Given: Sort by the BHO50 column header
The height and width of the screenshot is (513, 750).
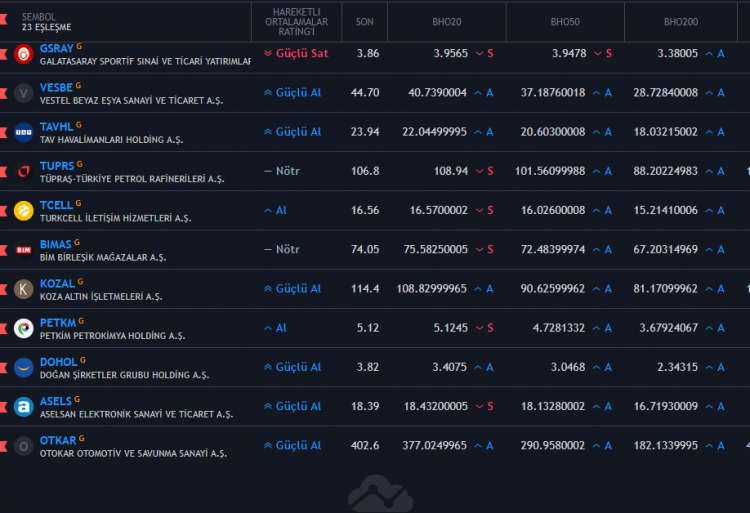Looking at the screenshot, I should tap(565, 22).
